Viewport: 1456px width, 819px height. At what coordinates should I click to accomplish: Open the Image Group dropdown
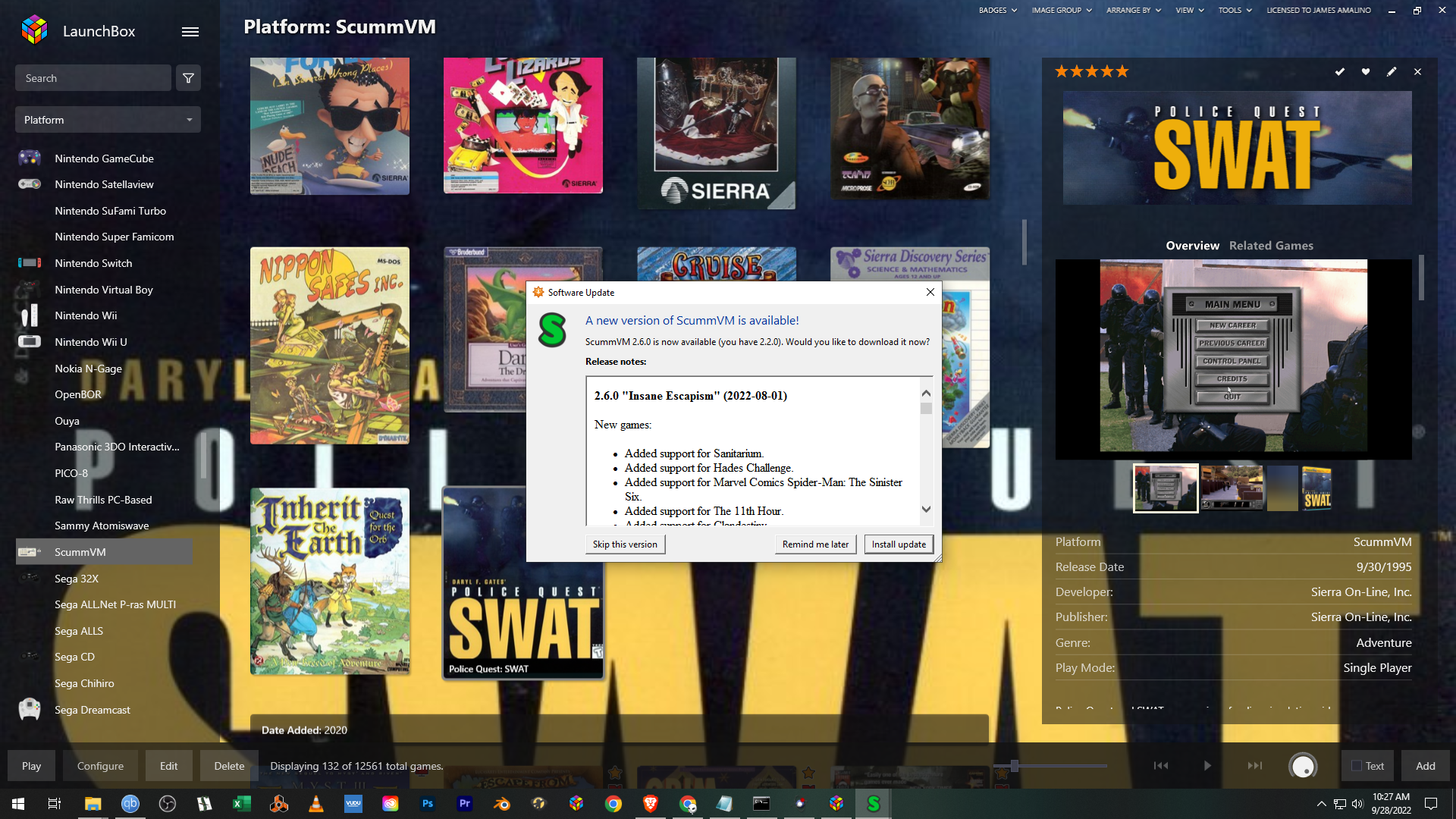[1062, 11]
